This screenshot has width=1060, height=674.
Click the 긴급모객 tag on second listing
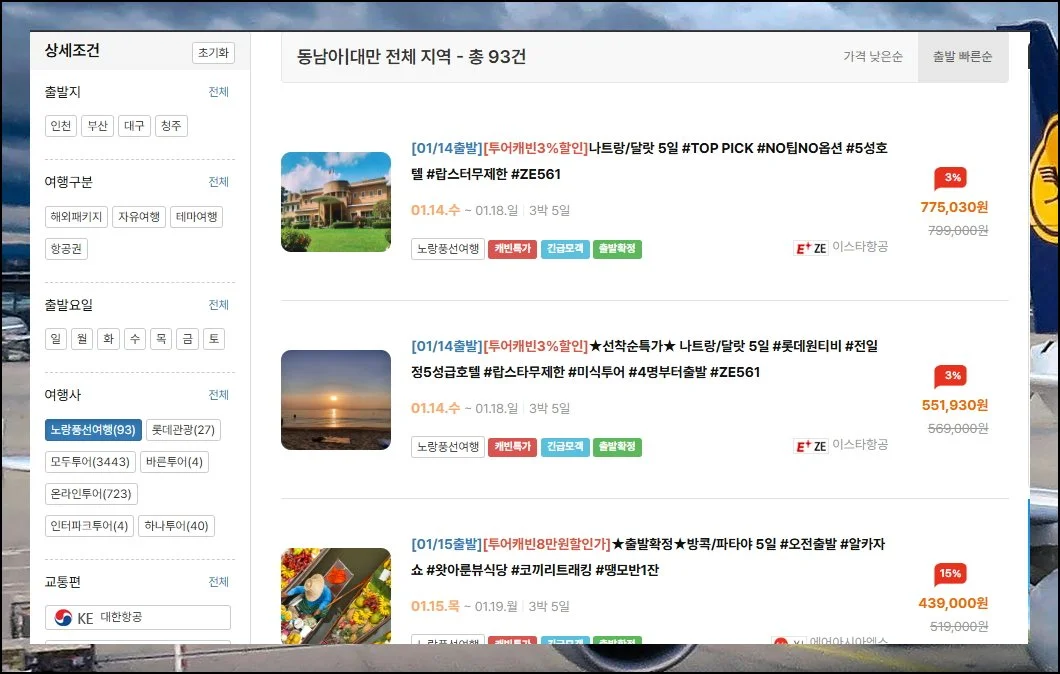pyautogui.click(x=565, y=447)
